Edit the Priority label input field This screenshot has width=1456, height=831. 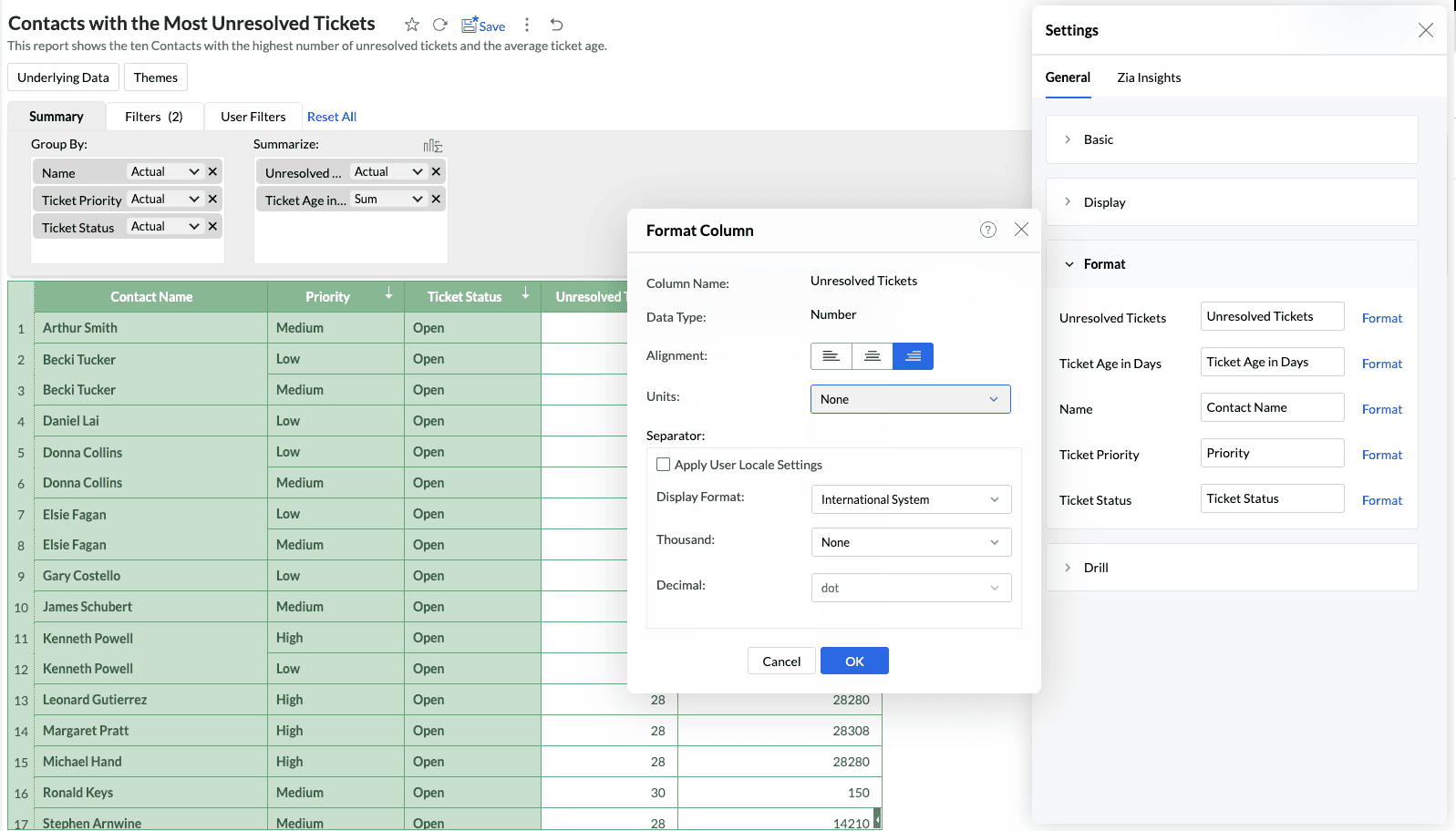click(1272, 453)
